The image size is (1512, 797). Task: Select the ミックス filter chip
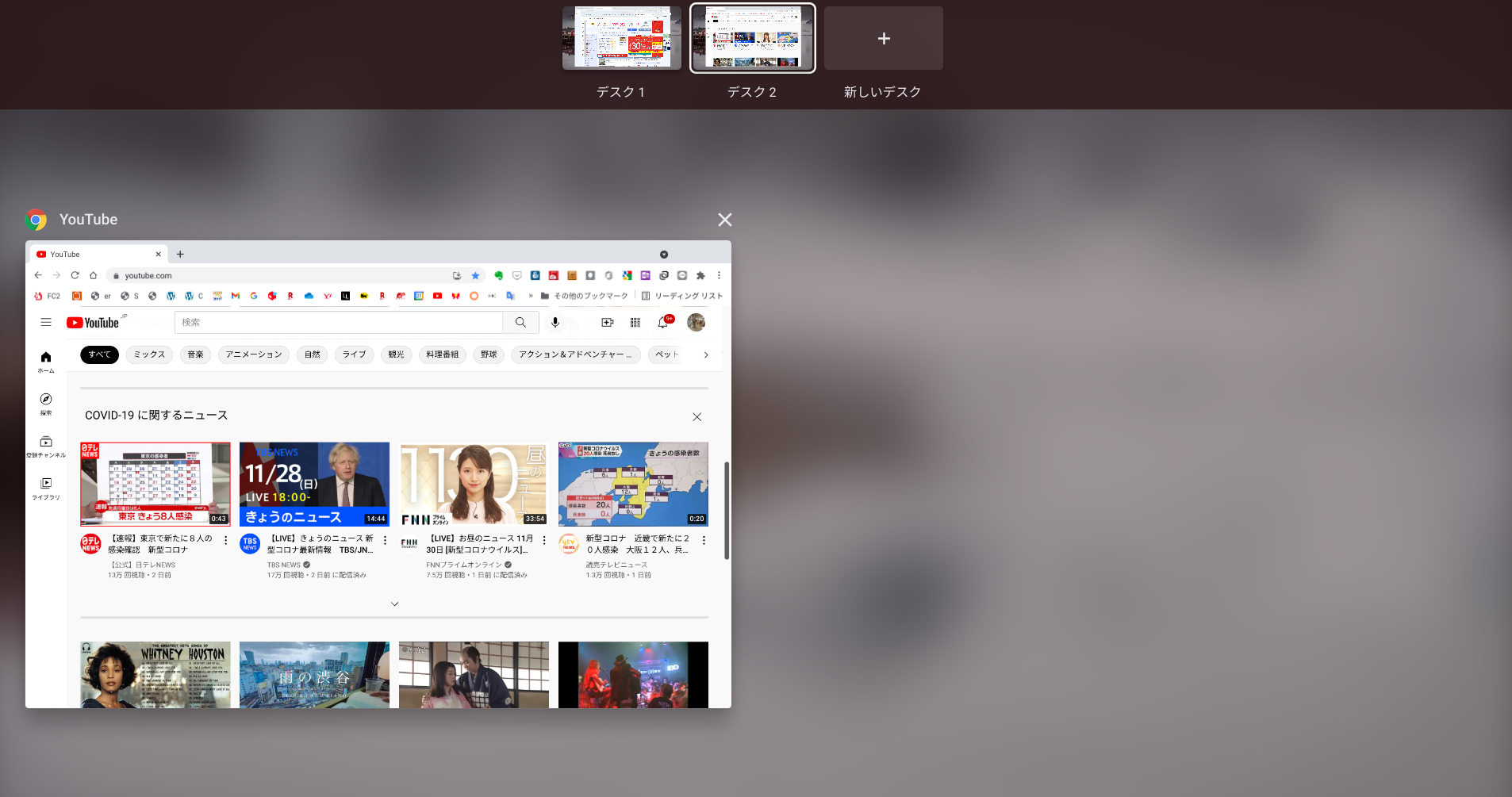coord(149,354)
